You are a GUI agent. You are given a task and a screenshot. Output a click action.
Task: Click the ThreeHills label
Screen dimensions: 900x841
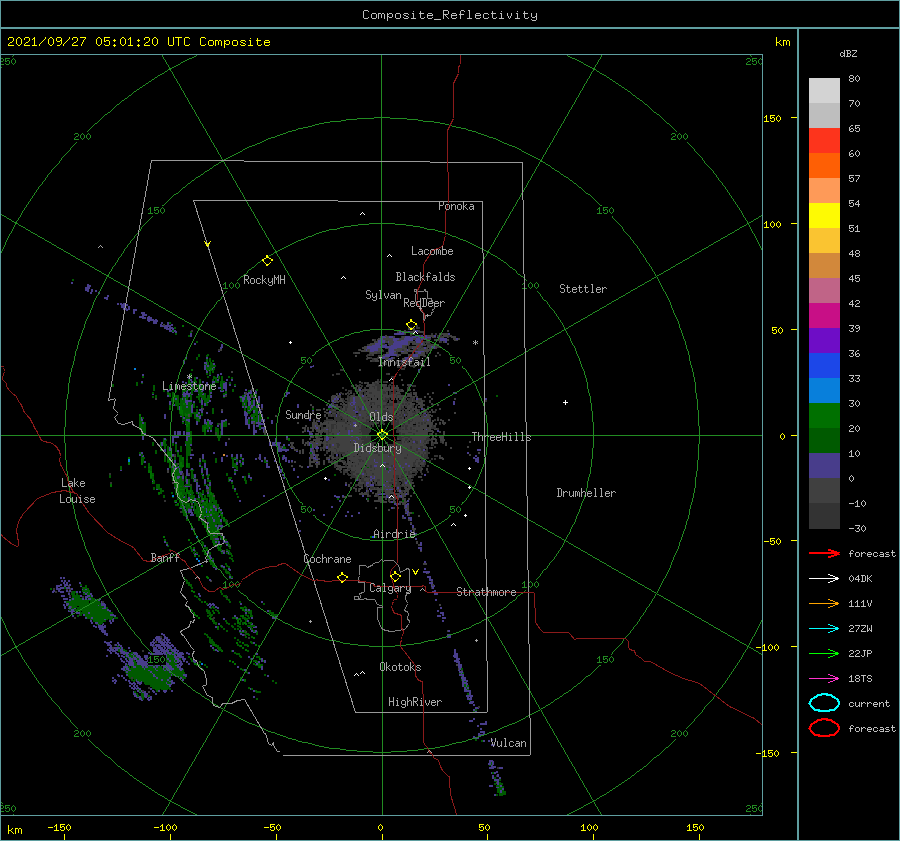point(501,437)
